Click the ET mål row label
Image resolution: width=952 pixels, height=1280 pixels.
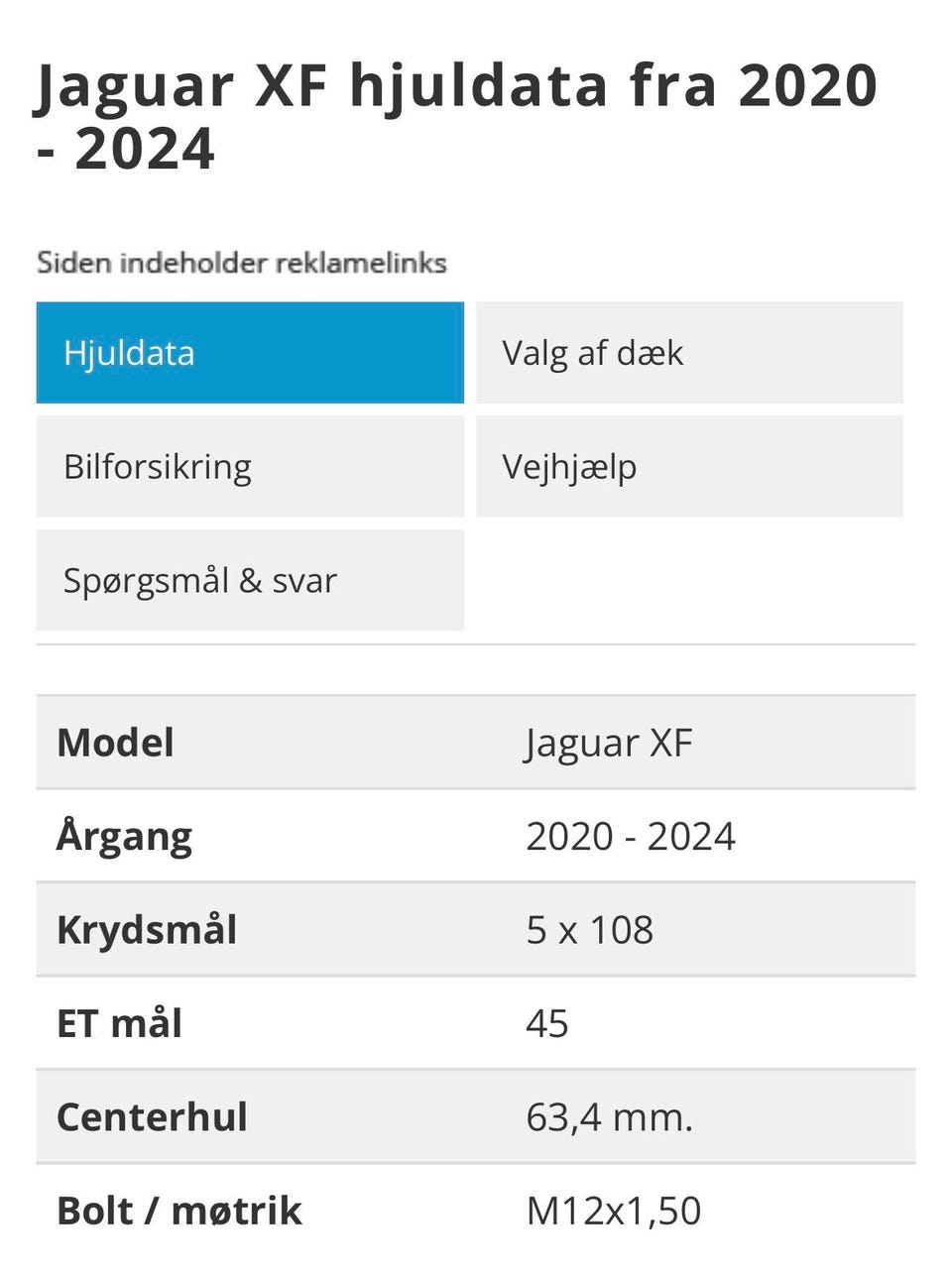click(120, 1023)
